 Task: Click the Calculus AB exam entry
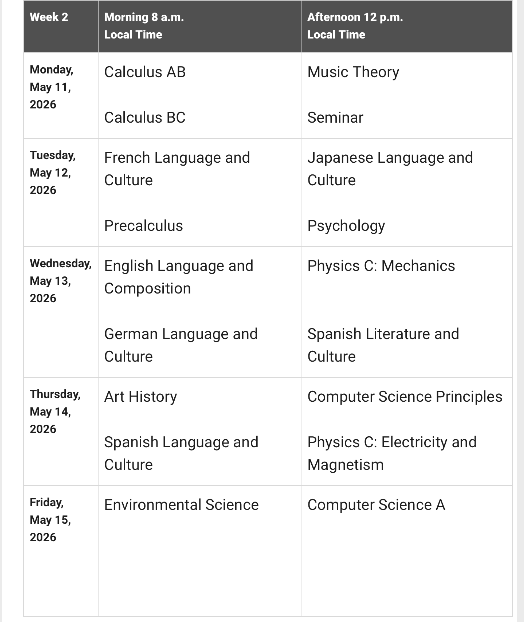tap(145, 72)
